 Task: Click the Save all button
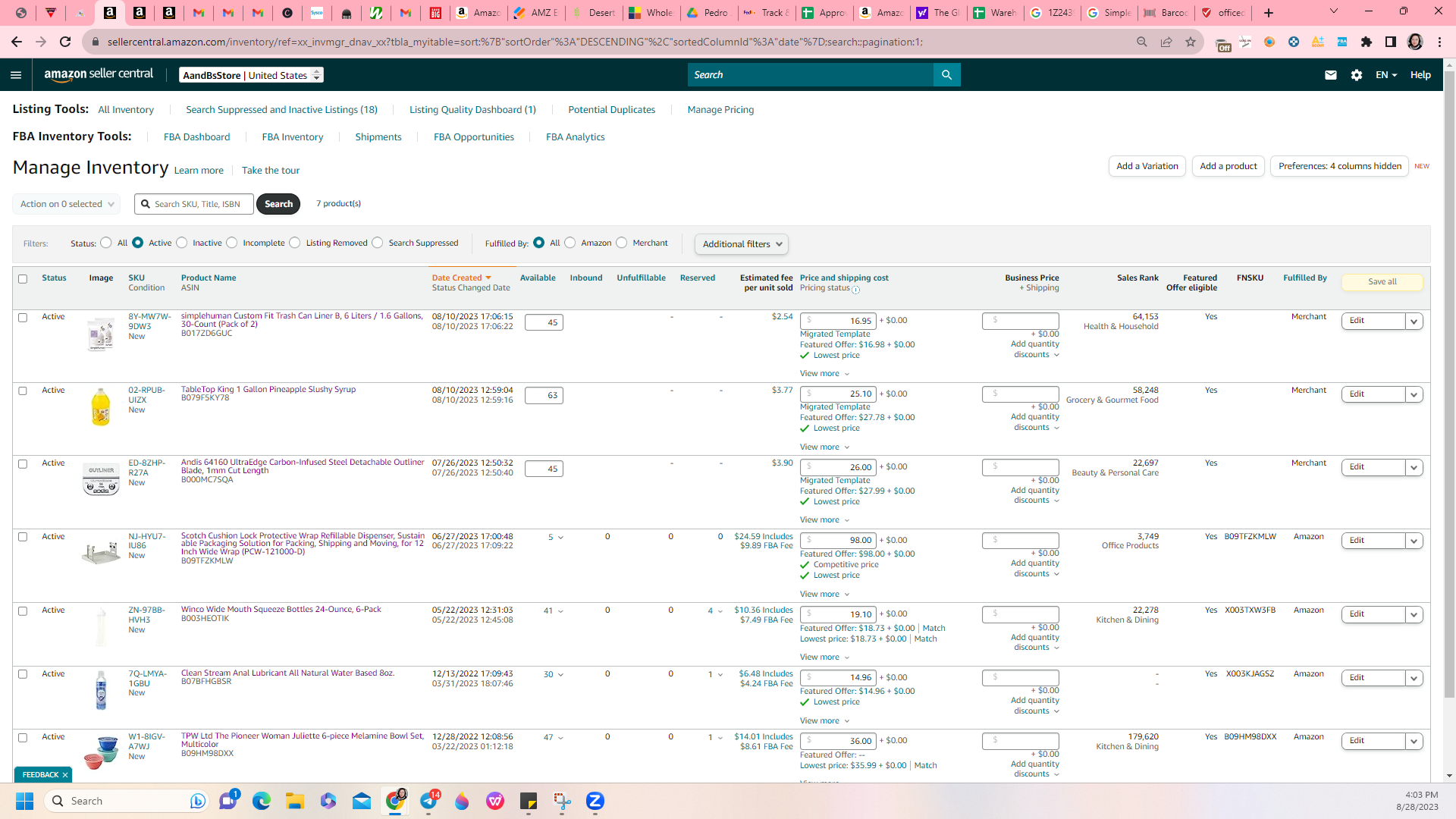(1382, 282)
